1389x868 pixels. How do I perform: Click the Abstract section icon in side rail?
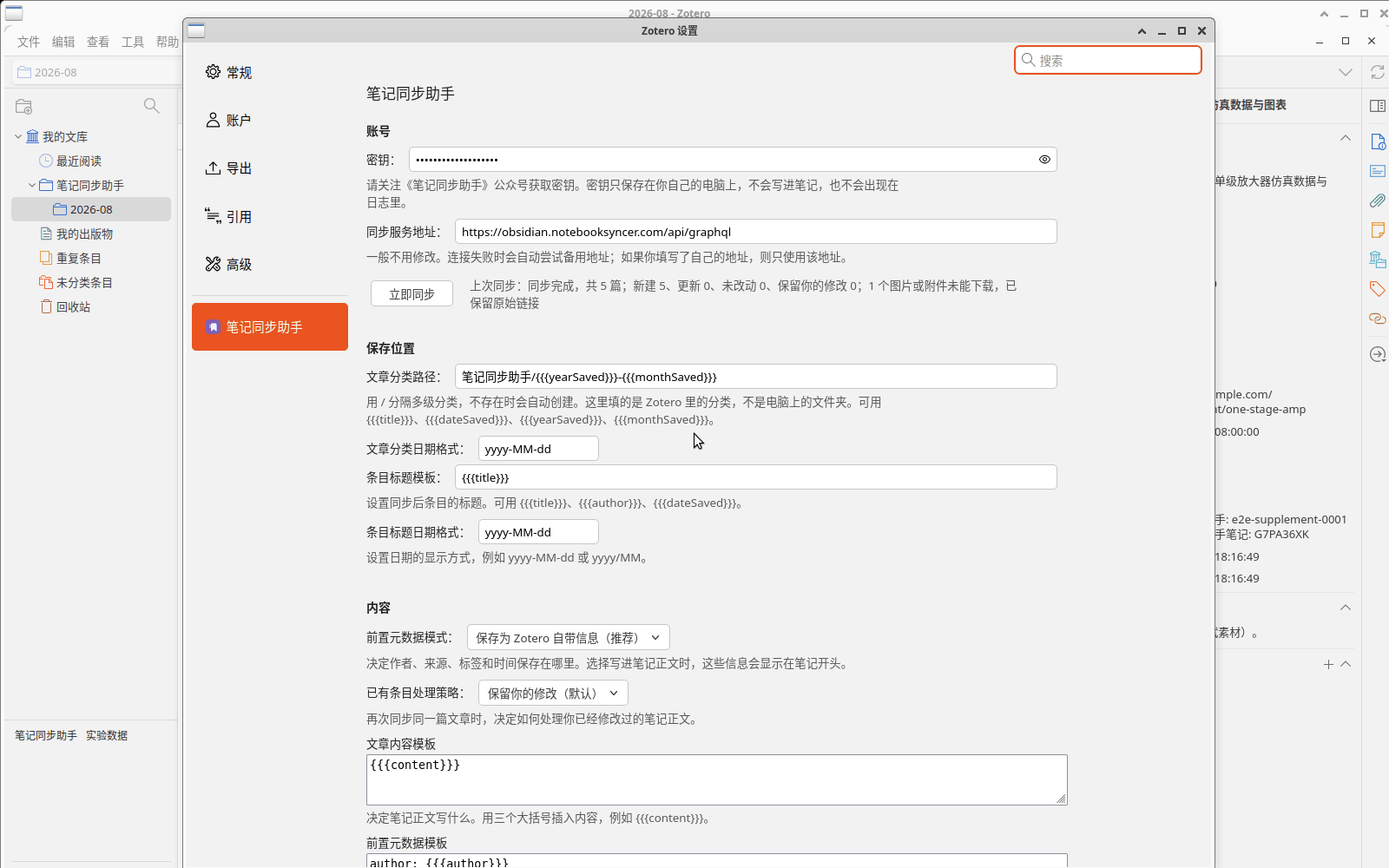1378,171
